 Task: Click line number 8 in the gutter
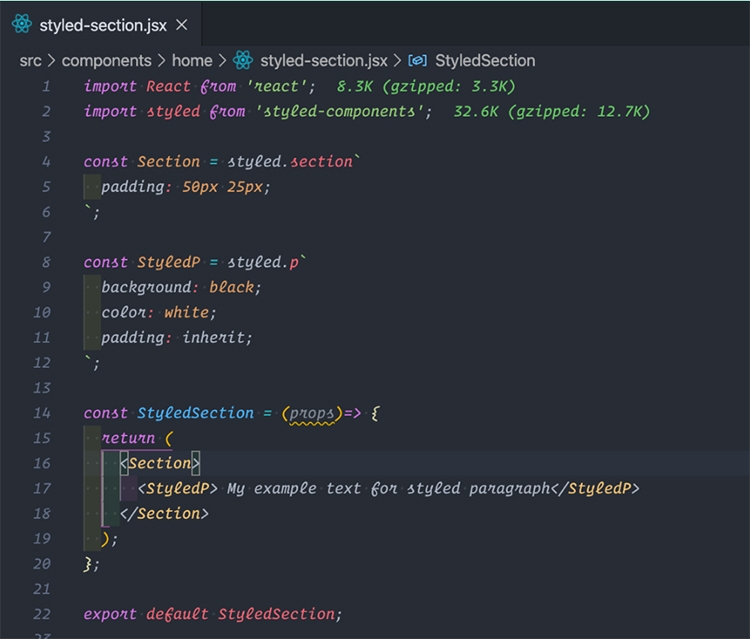(46, 262)
